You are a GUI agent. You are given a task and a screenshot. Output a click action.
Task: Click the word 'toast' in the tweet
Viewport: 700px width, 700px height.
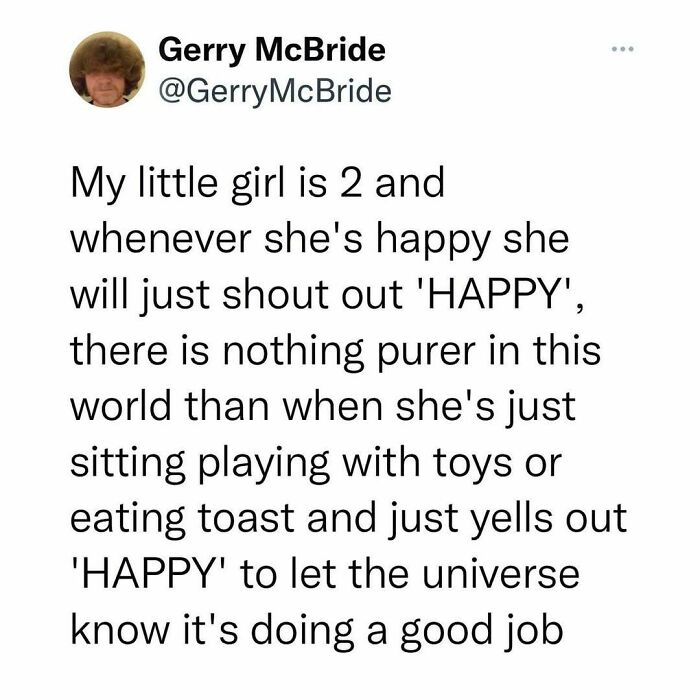tap(245, 519)
